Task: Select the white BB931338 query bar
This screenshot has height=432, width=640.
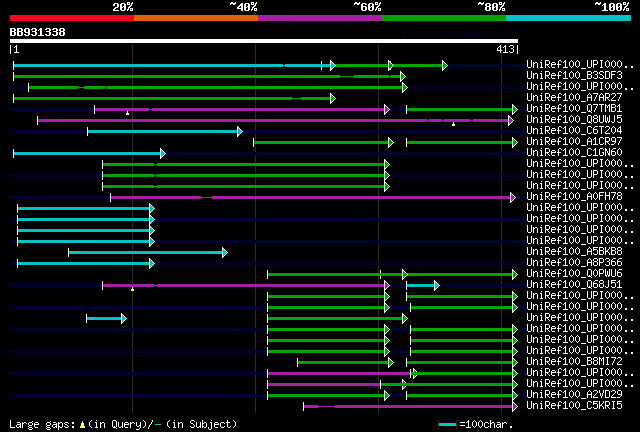Action: pos(264,41)
